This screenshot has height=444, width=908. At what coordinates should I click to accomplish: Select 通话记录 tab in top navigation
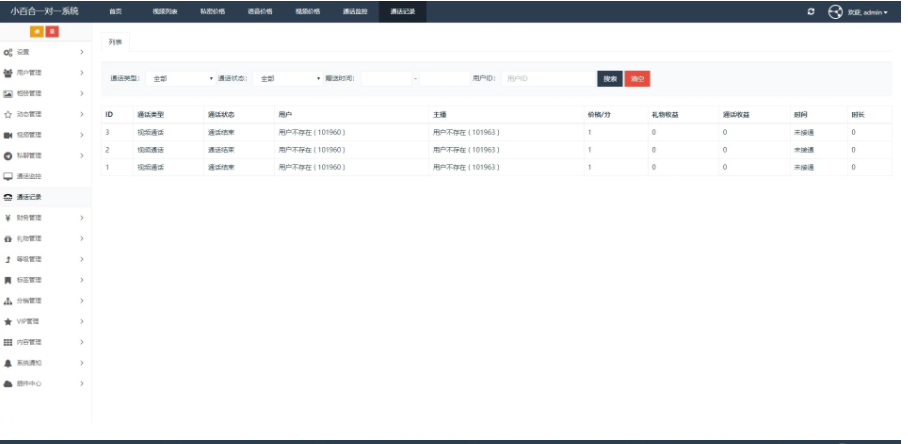402,12
